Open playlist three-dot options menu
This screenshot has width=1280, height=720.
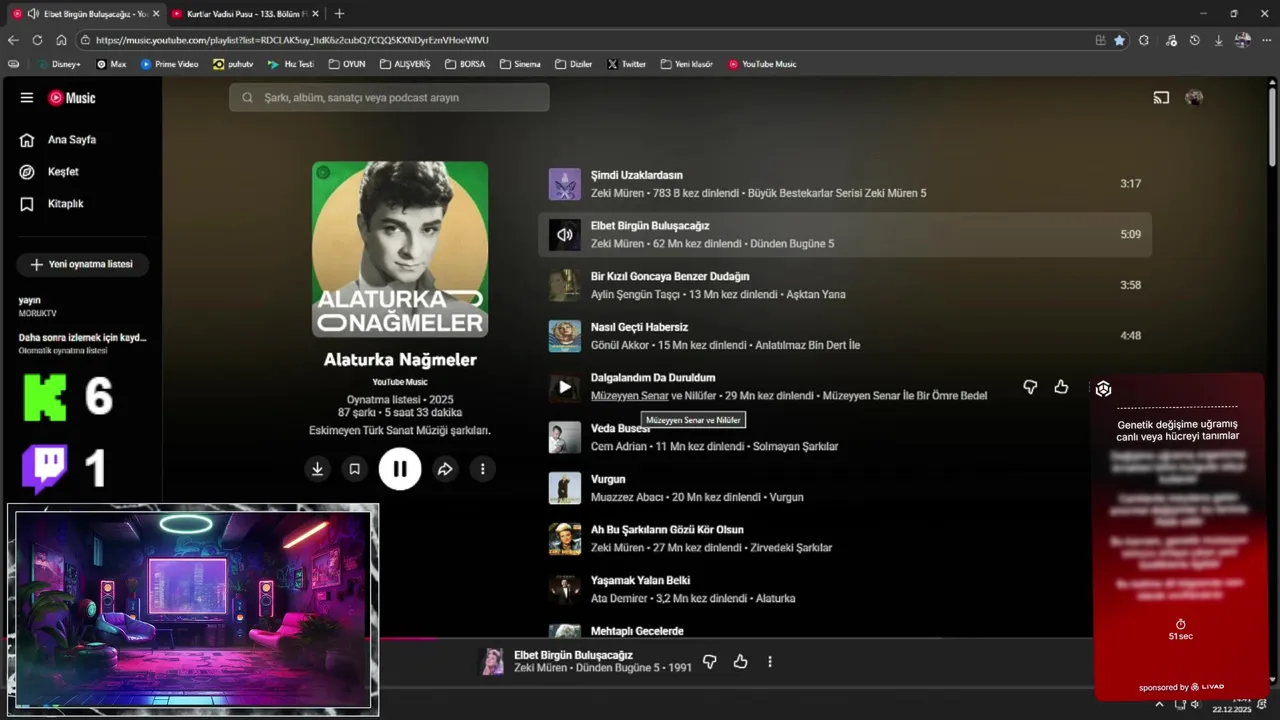coord(483,469)
